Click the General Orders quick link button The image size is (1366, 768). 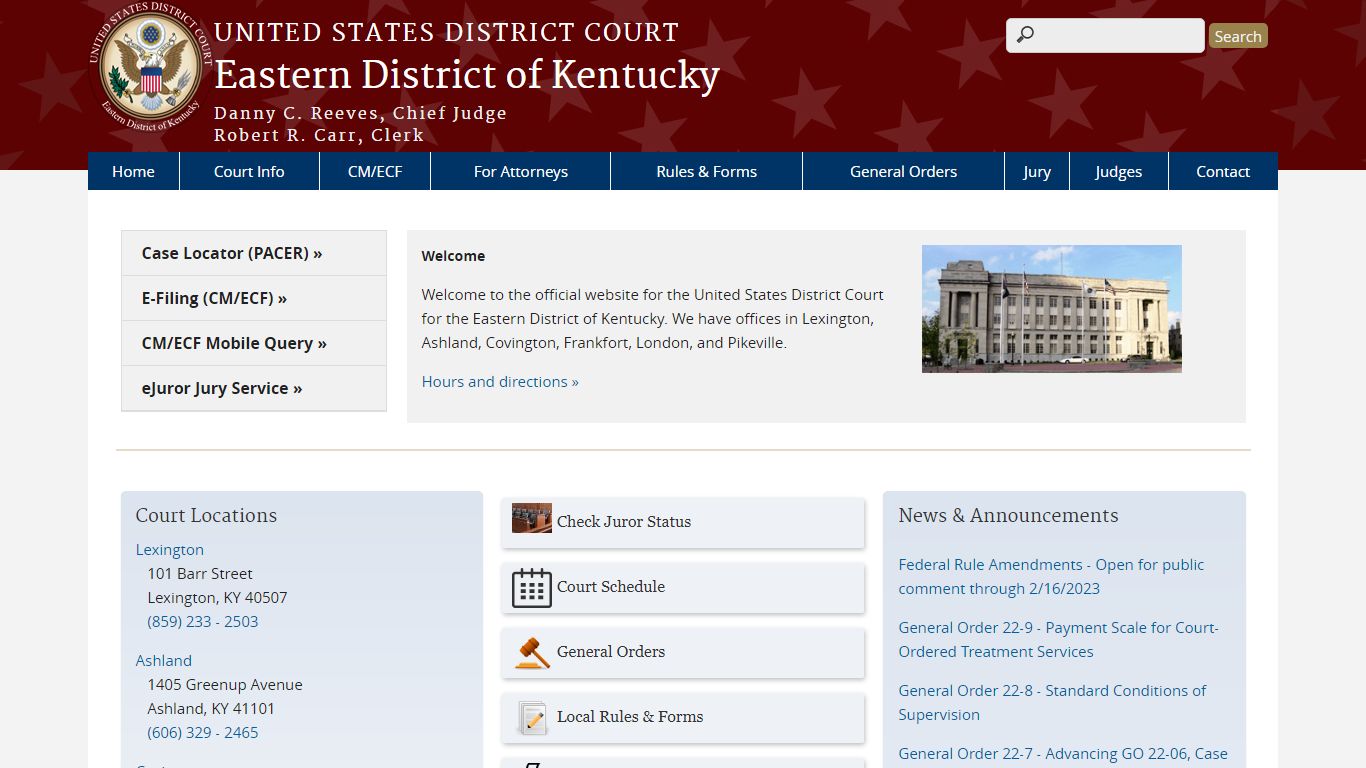point(683,652)
